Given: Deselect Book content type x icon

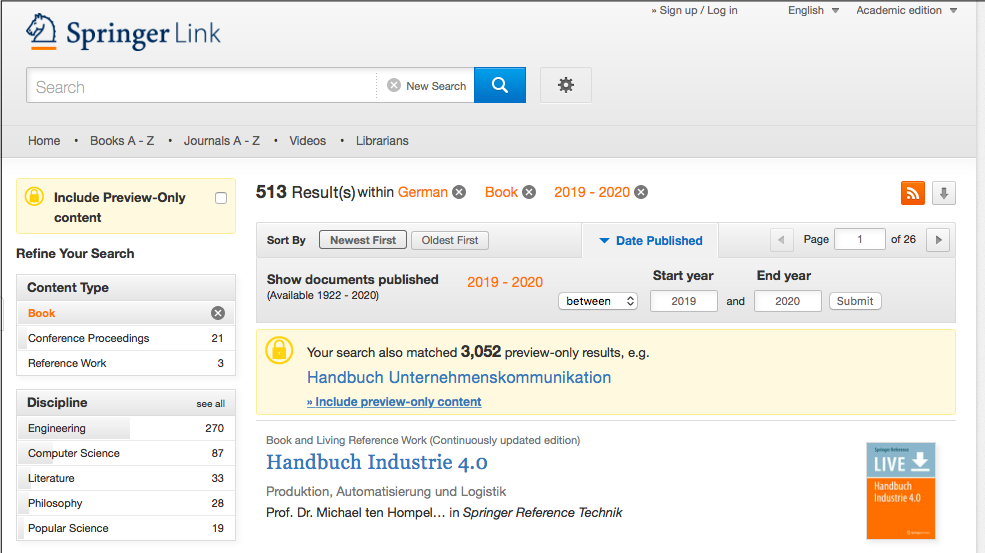Looking at the screenshot, I should click(x=218, y=313).
